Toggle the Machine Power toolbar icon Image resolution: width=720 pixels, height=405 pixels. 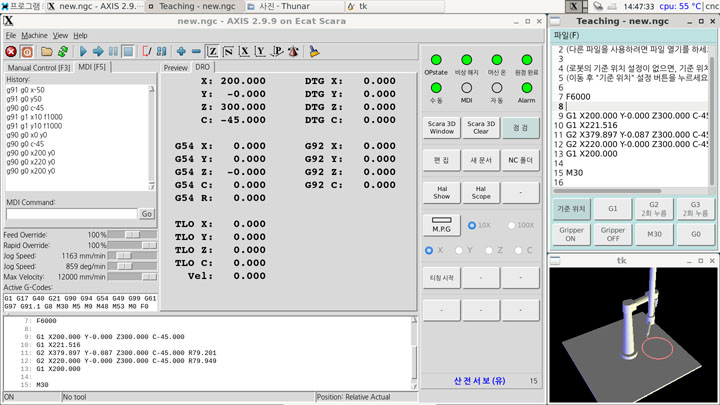tap(27, 52)
